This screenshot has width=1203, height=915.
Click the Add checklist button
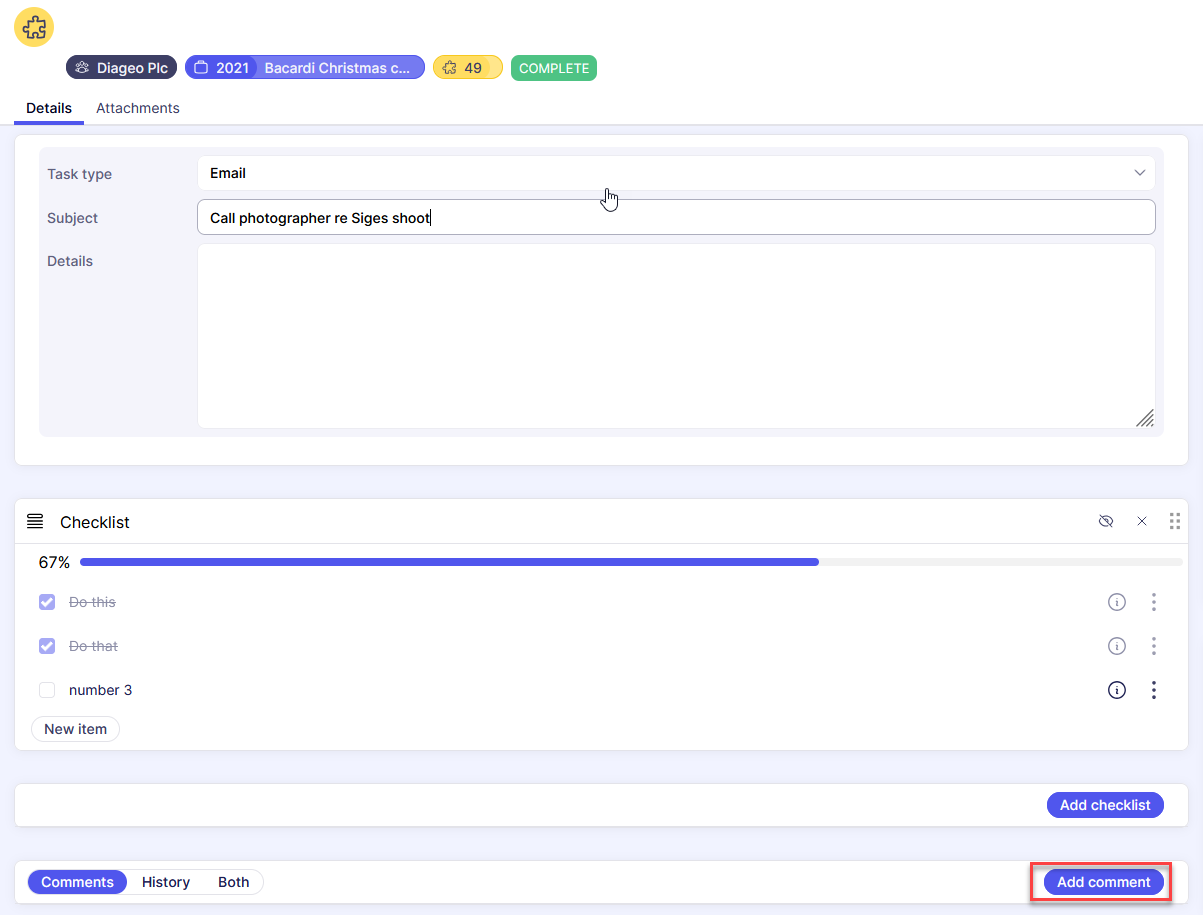pos(1104,805)
